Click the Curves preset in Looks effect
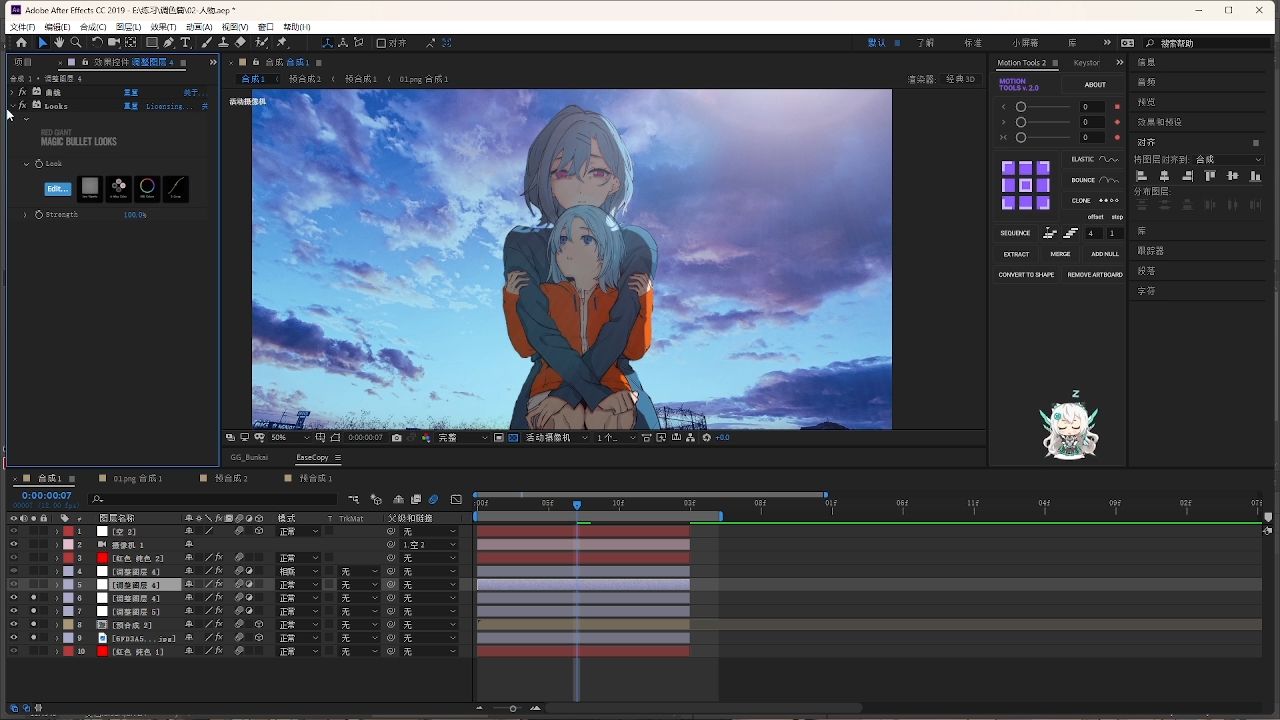 (175, 187)
